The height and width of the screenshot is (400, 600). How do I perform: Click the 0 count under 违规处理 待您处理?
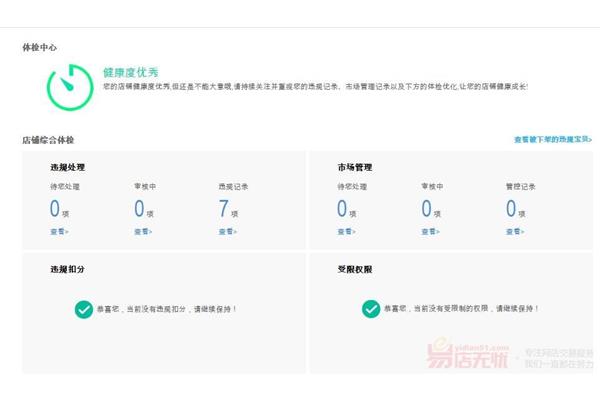(x=55, y=209)
